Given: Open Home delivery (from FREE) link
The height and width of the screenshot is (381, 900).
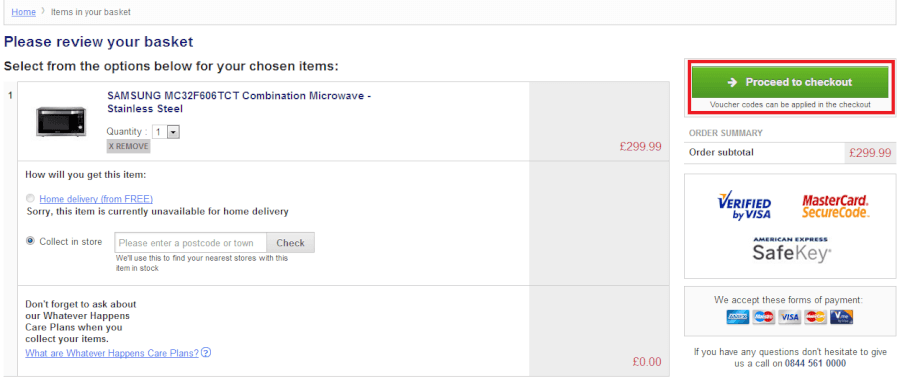Looking at the screenshot, I should tap(96, 199).
